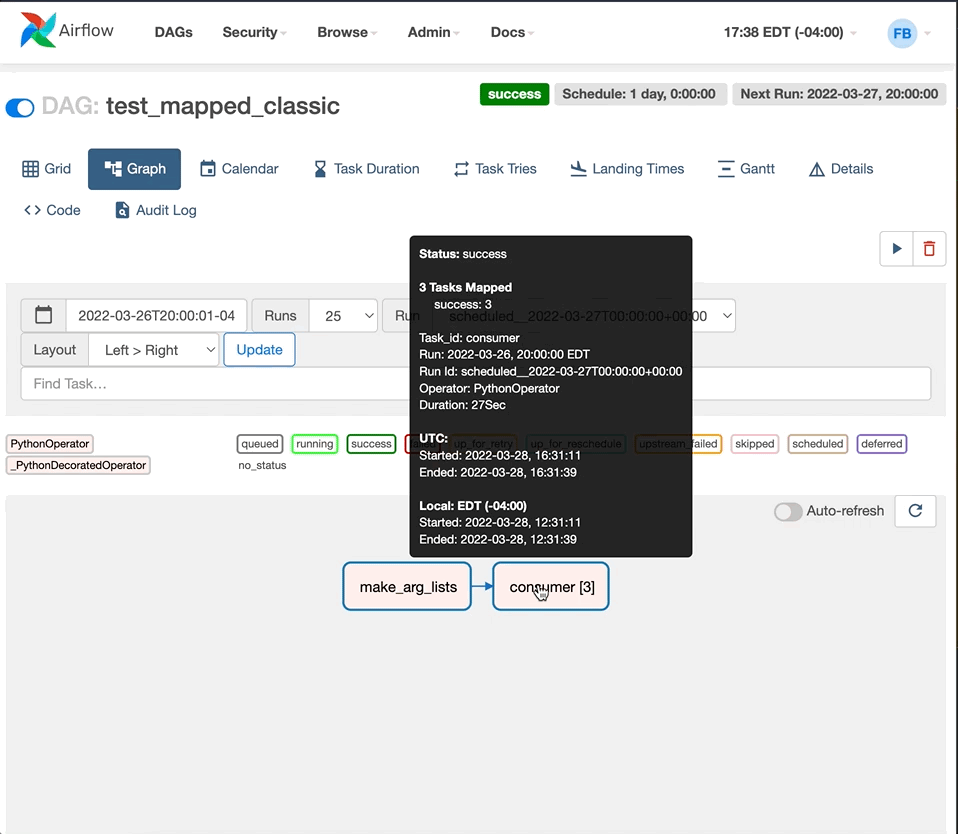The width and height of the screenshot is (958, 834).
Task: Click the Next Run date badge
Action: [839, 94]
